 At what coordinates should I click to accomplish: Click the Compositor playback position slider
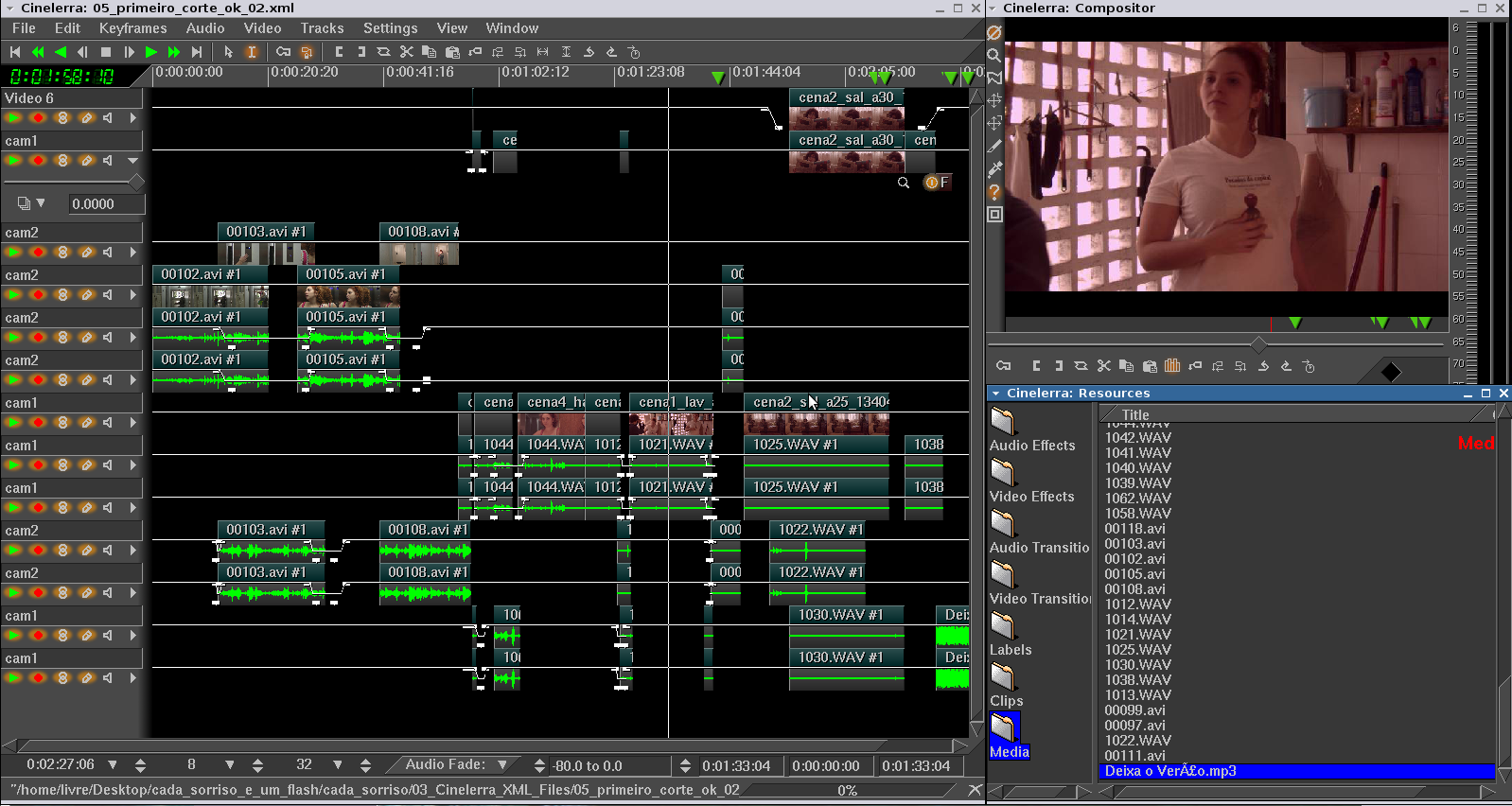pyautogui.click(x=1258, y=344)
